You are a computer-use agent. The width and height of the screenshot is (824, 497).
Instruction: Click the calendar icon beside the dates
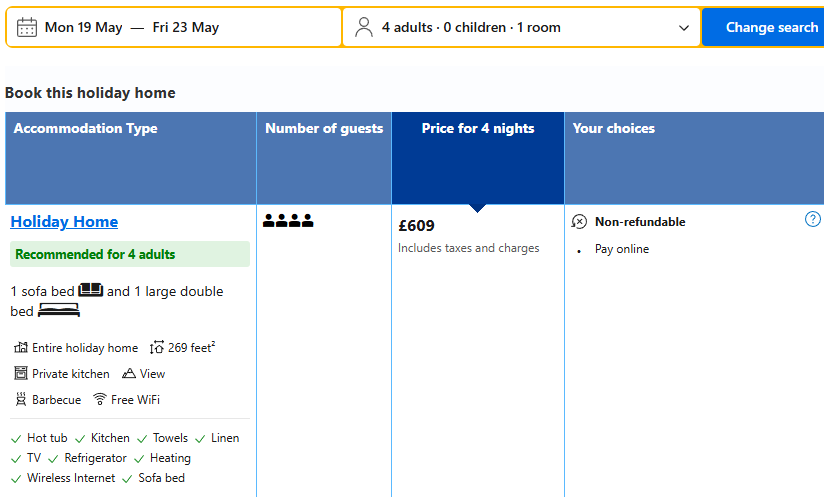[27, 27]
